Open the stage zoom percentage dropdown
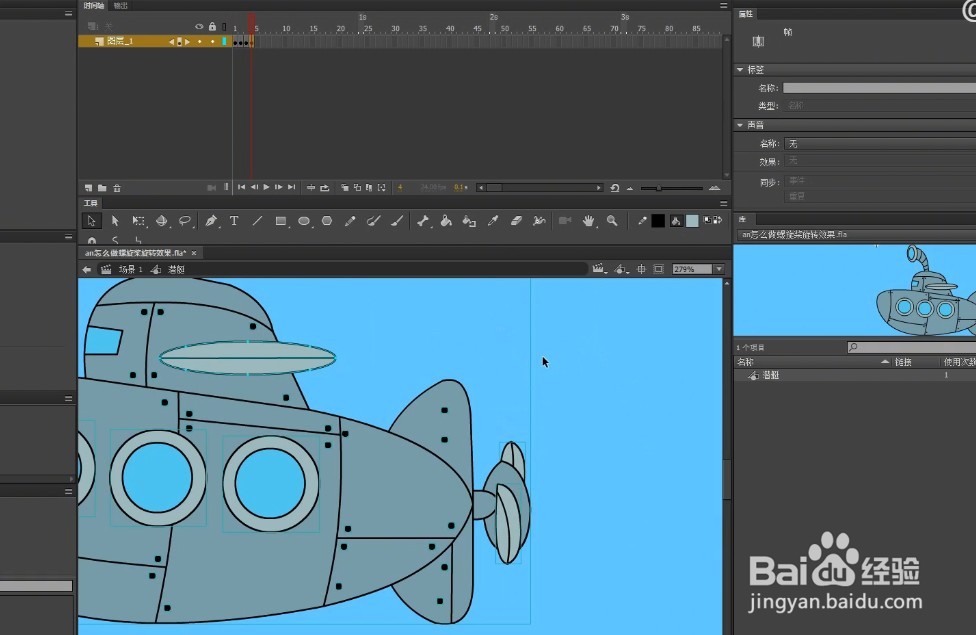976x635 pixels. click(x=719, y=269)
